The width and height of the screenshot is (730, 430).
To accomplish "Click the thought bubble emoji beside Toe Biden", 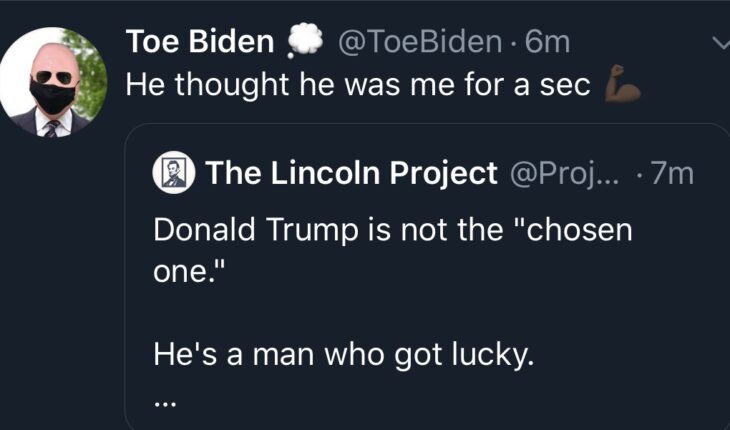I will click(303, 43).
